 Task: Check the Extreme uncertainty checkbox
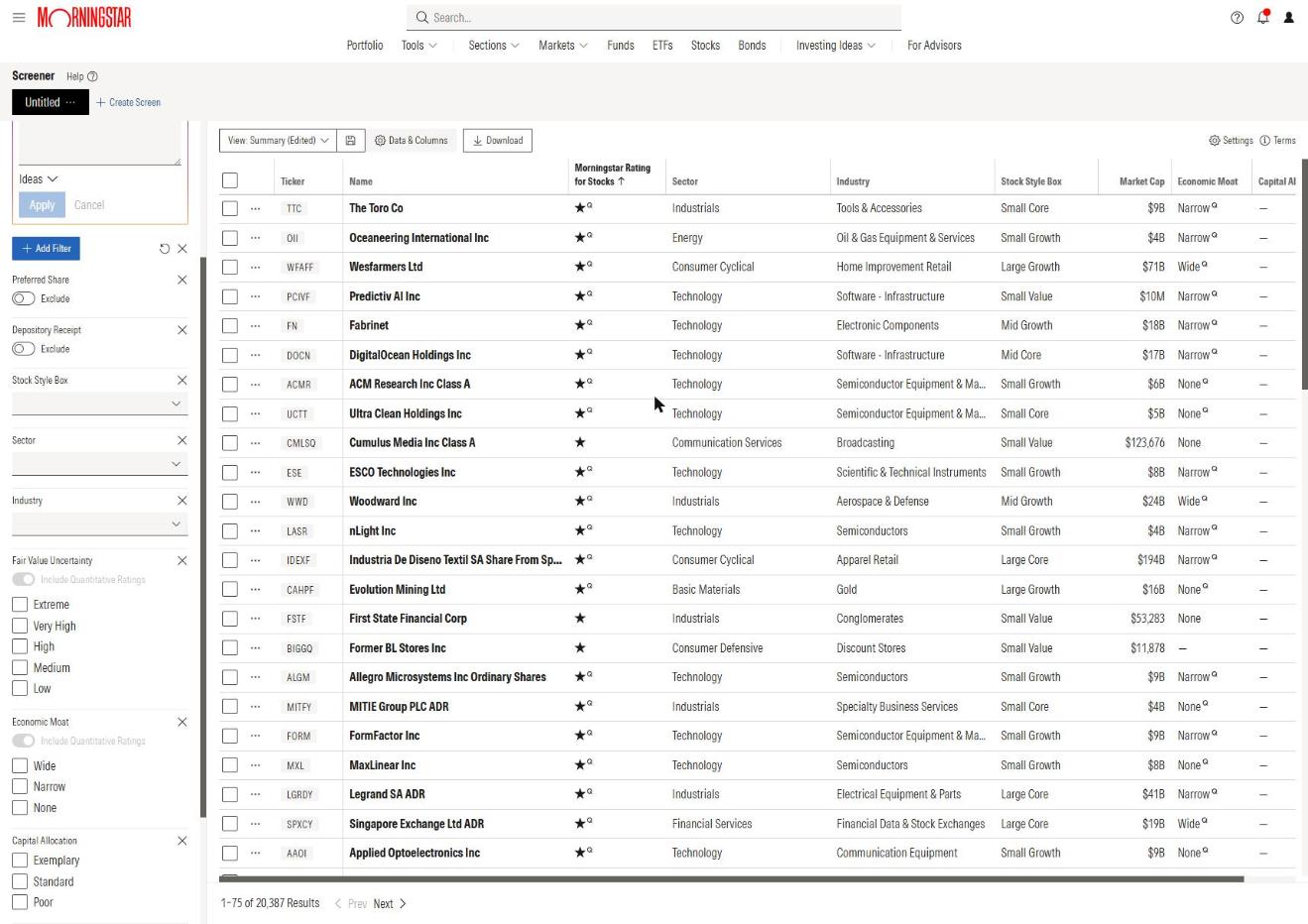click(20, 605)
